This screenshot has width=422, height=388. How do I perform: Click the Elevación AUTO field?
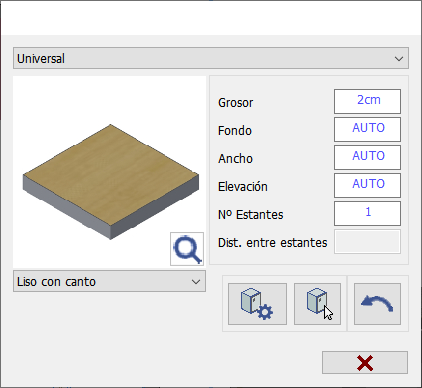[367, 185]
